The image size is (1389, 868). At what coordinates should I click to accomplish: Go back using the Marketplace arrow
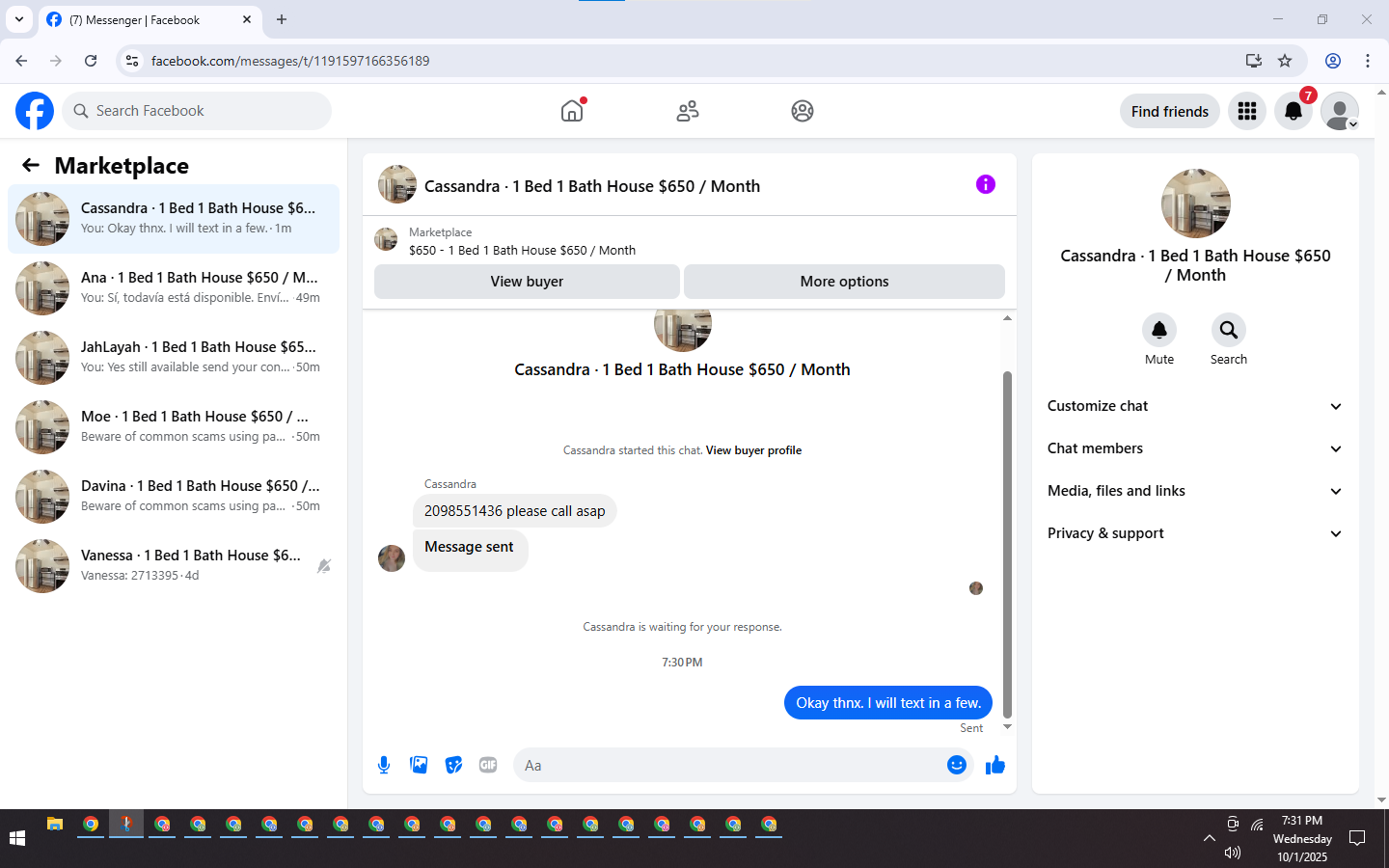31,165
